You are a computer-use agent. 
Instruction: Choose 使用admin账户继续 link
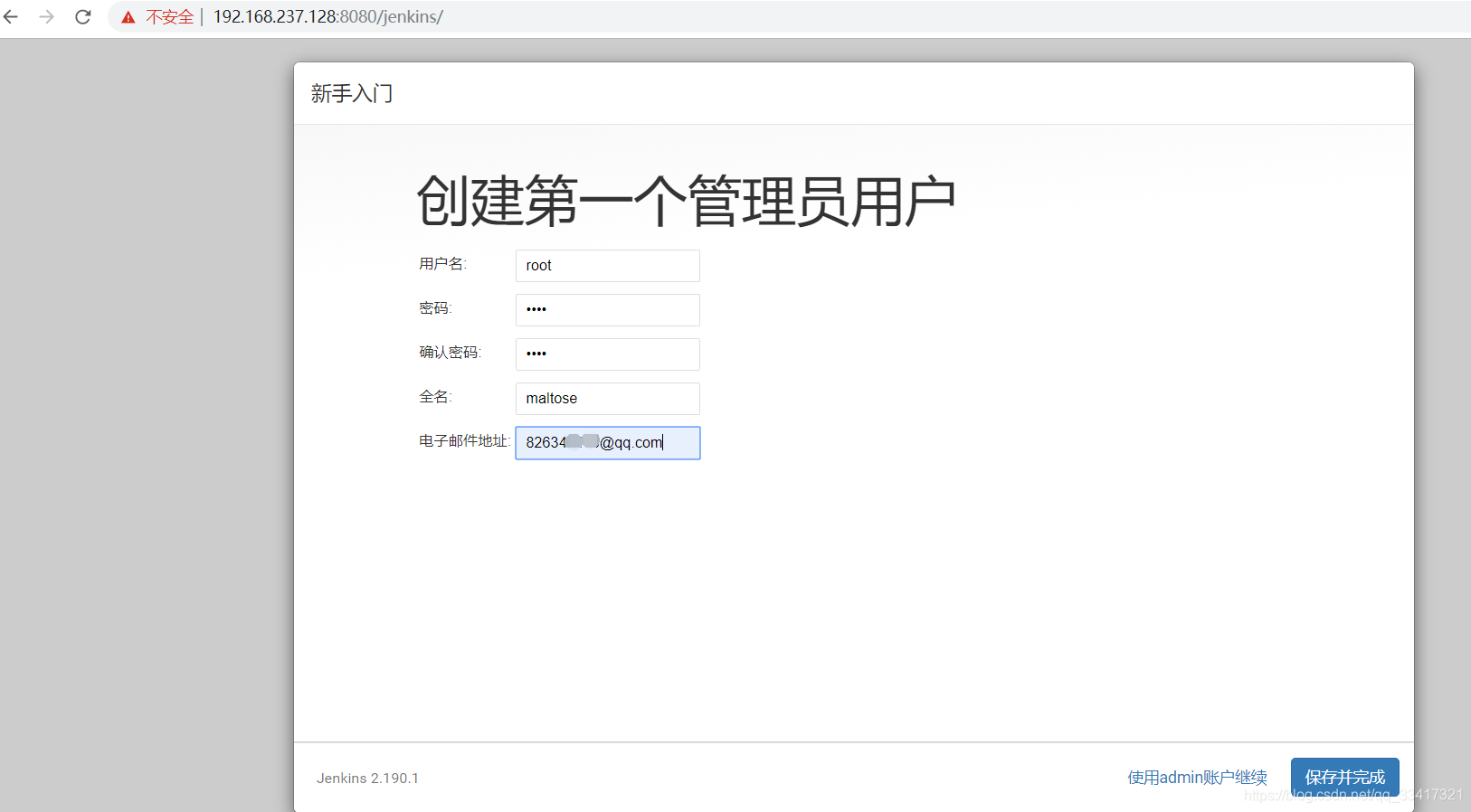(x=1197, y=778)
